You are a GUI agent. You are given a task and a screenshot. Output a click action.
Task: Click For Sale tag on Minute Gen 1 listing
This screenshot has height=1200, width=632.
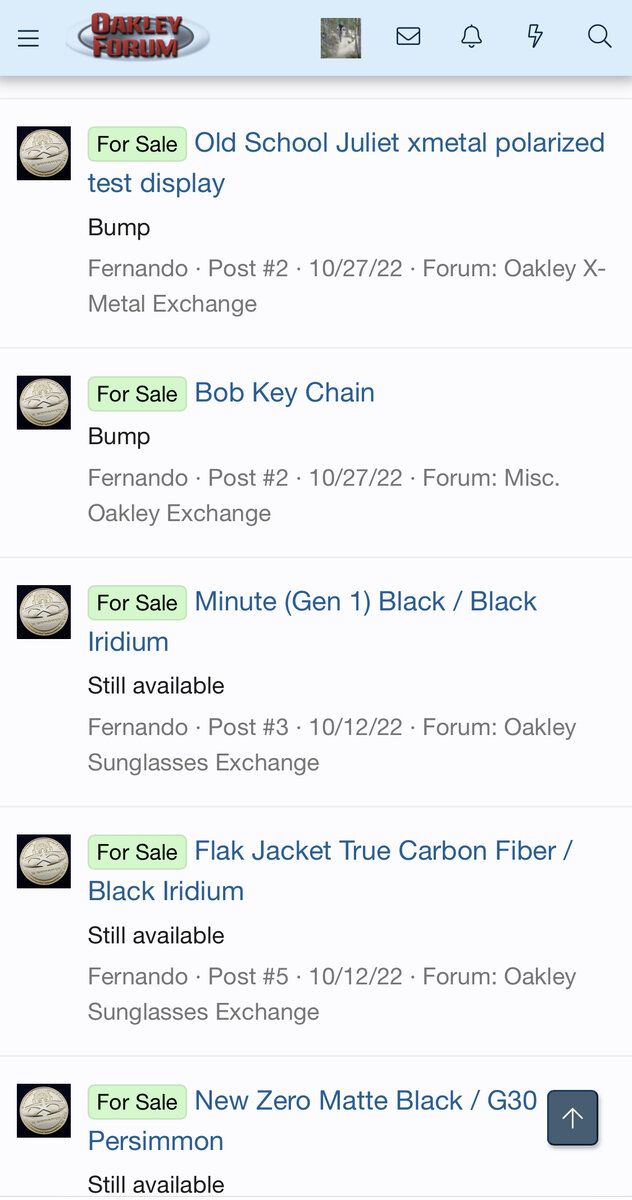tap(137, 603)
